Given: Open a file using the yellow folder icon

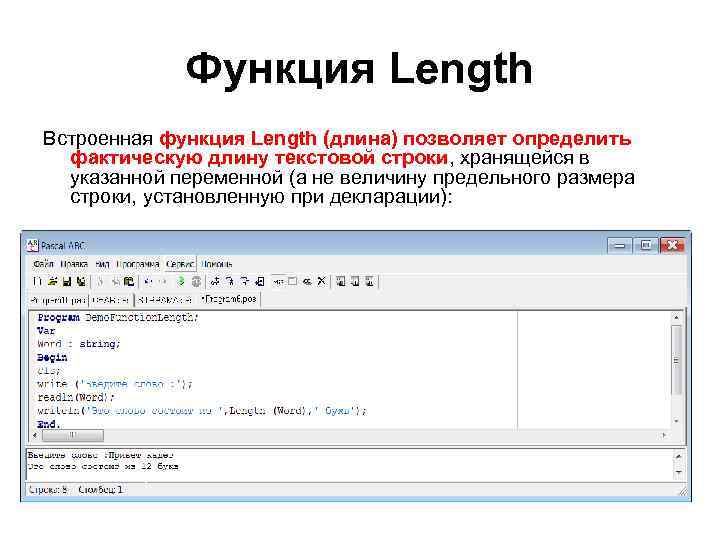Looking at the screenshot, I should 52,281.
